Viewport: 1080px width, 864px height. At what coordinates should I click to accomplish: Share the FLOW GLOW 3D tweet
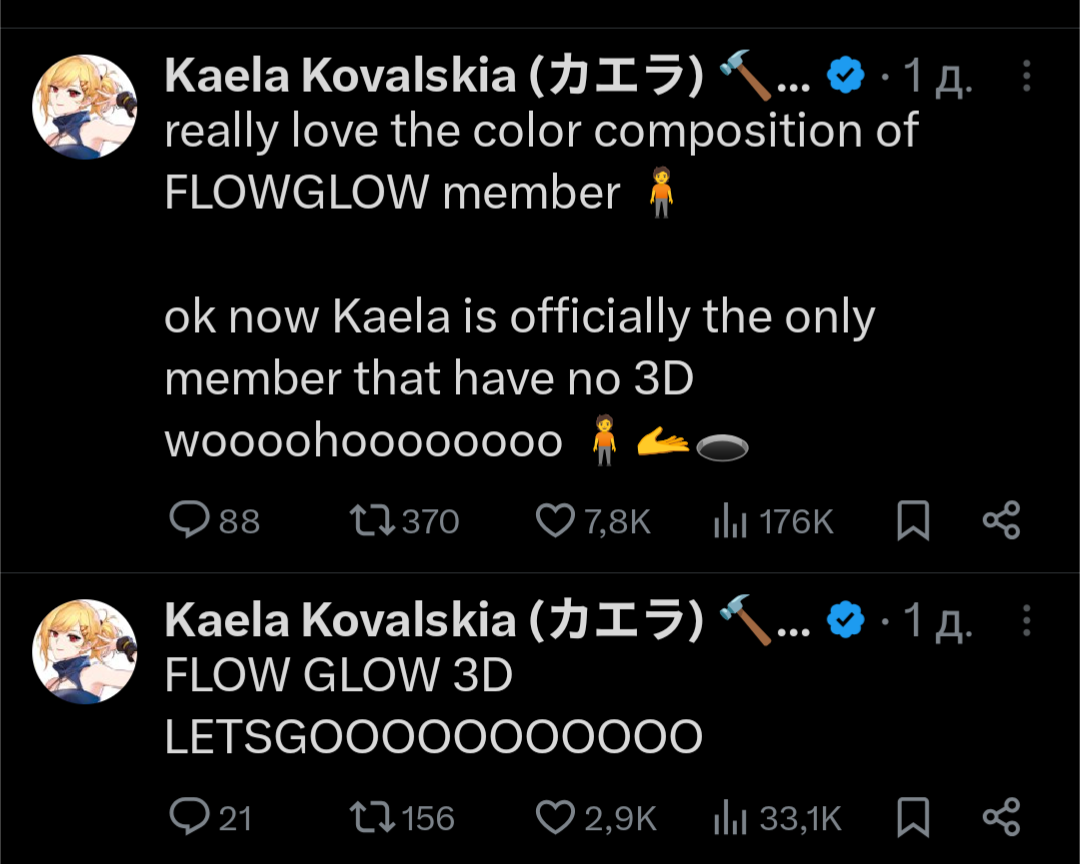click(1001, 817)
